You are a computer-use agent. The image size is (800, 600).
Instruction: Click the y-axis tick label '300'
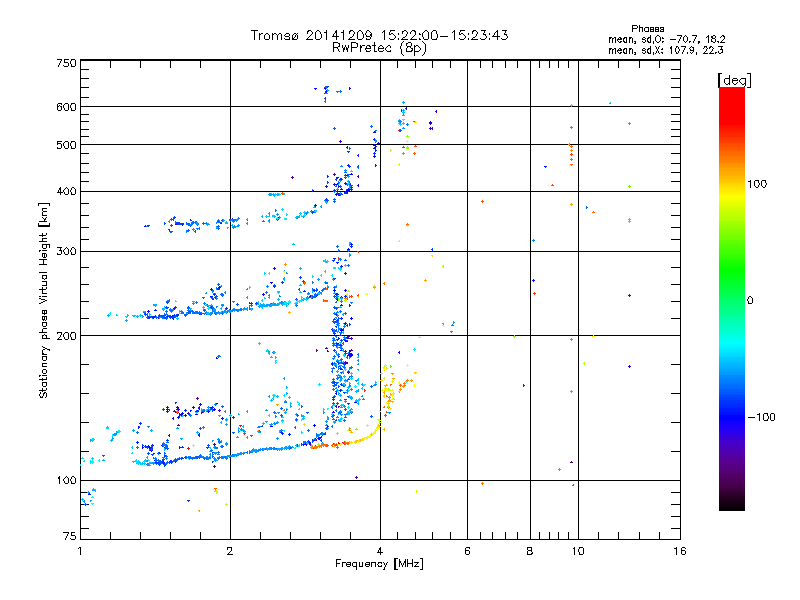(x=66, y=251)
